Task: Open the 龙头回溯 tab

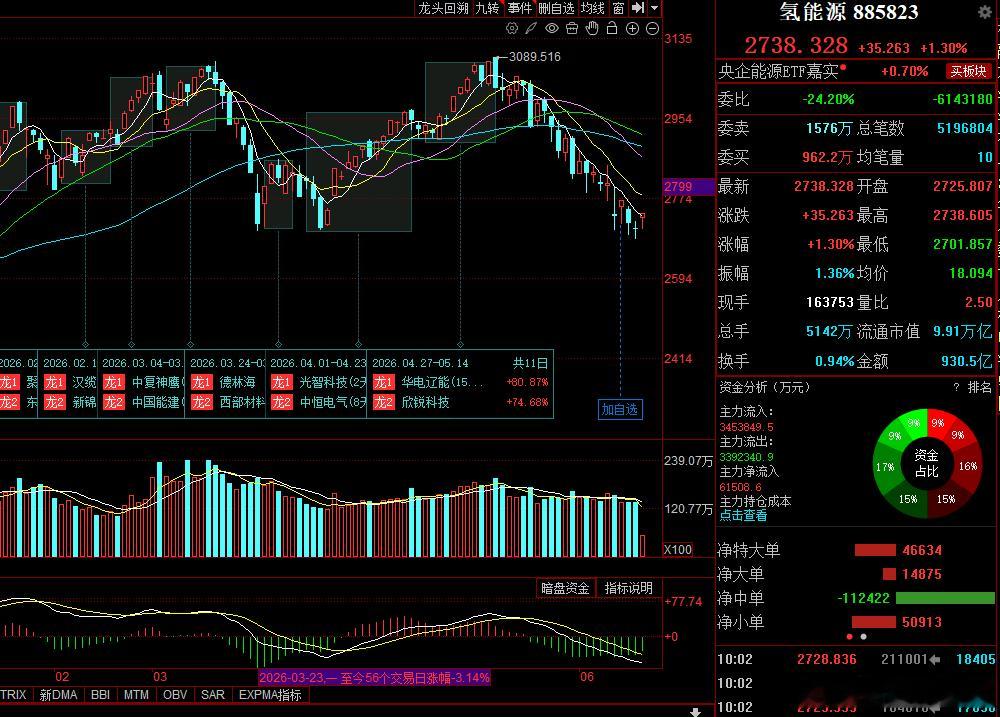Action: tap(443, 8)
